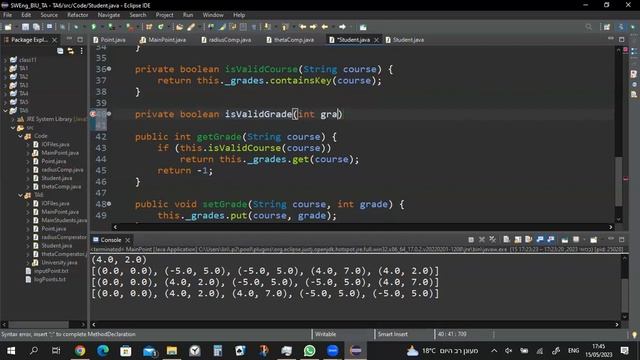Open Package Explorer View Menu (three dots)
Image resolution: width=640 pixels, height=360 pixels.
81,51
